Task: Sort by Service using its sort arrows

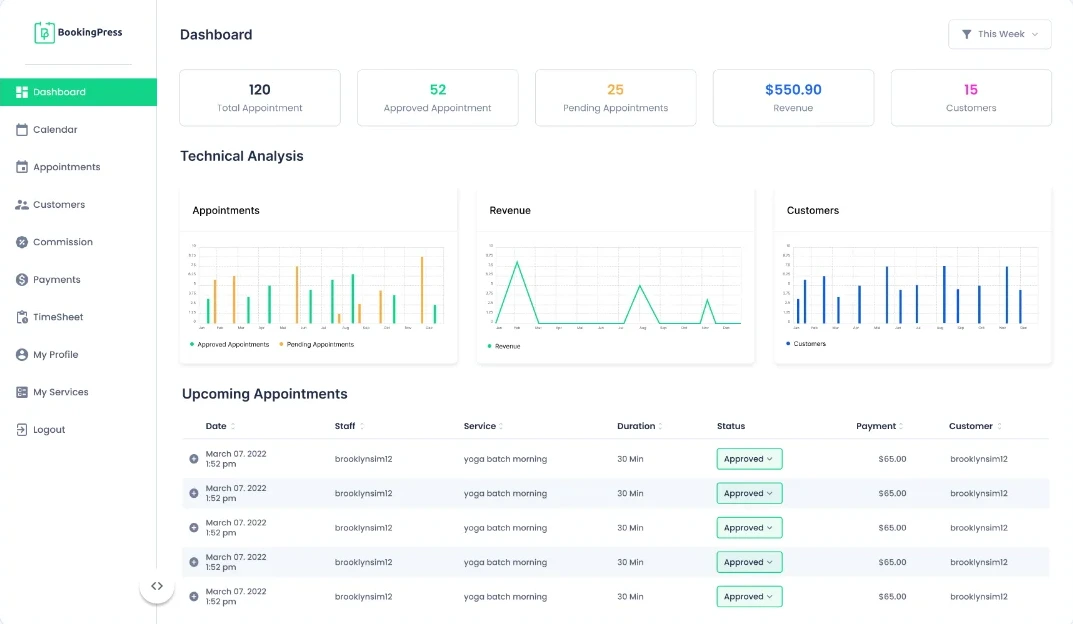Action: click(501, 426)
